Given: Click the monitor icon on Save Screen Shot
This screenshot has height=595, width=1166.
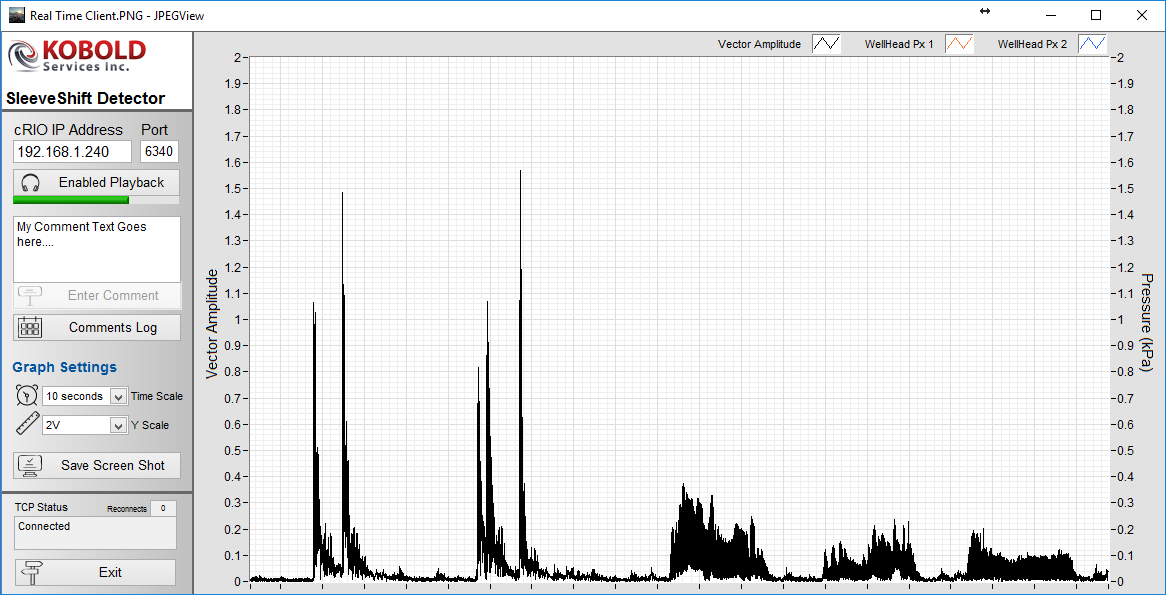Looking at the screenshot, I should tap(28, 464).
